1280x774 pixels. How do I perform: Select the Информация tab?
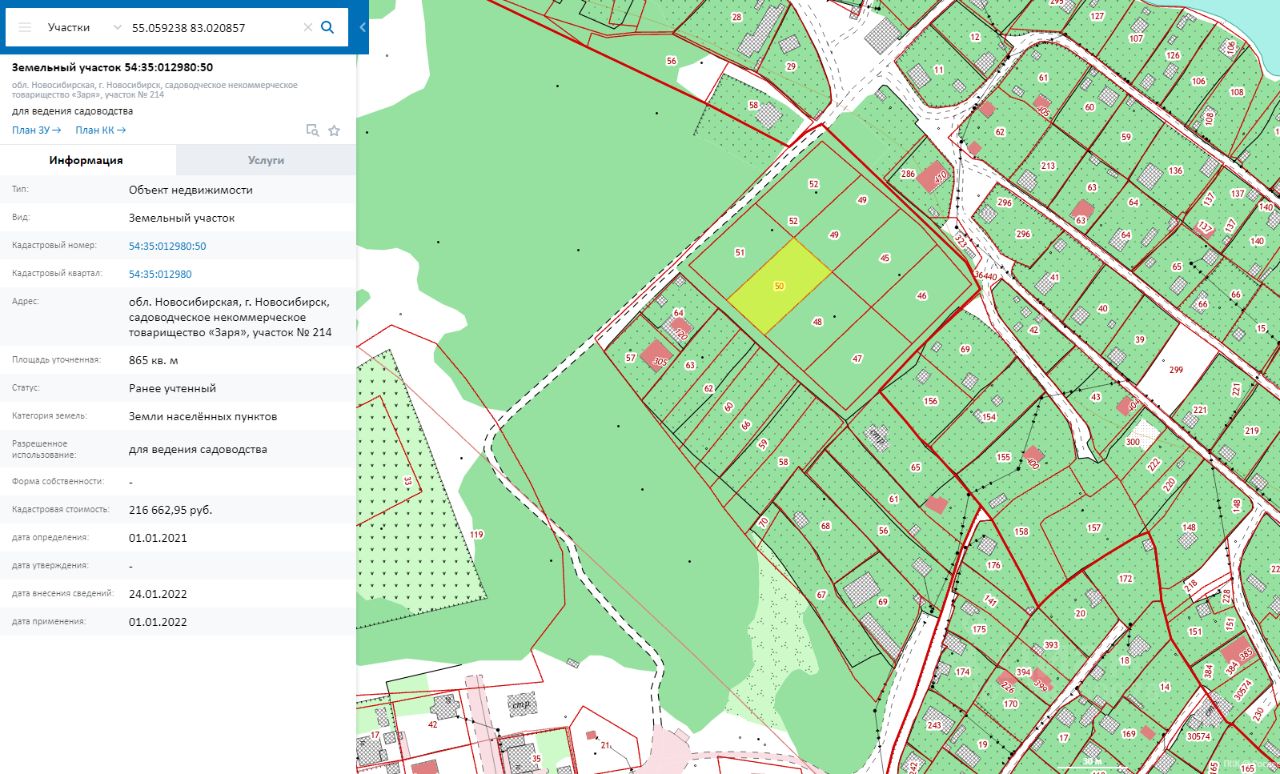tap(87, 160)
